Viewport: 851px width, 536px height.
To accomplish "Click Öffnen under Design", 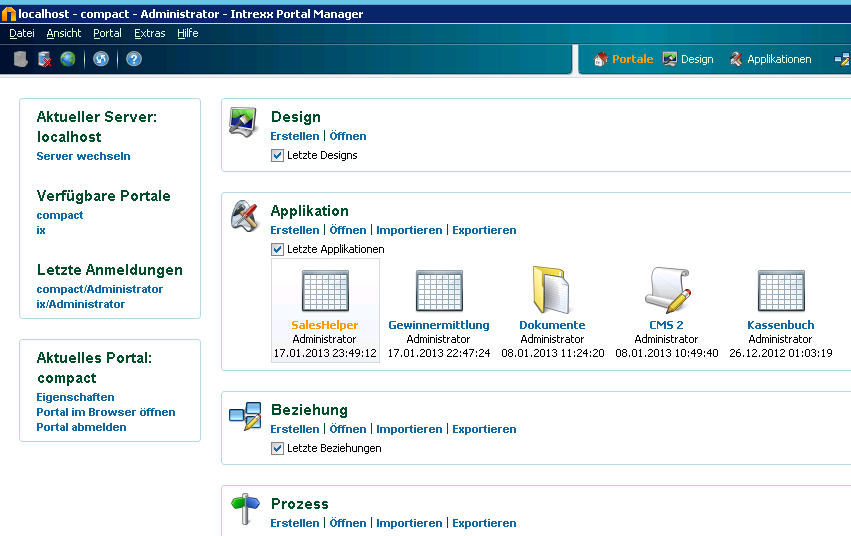I will pos(348,136).
